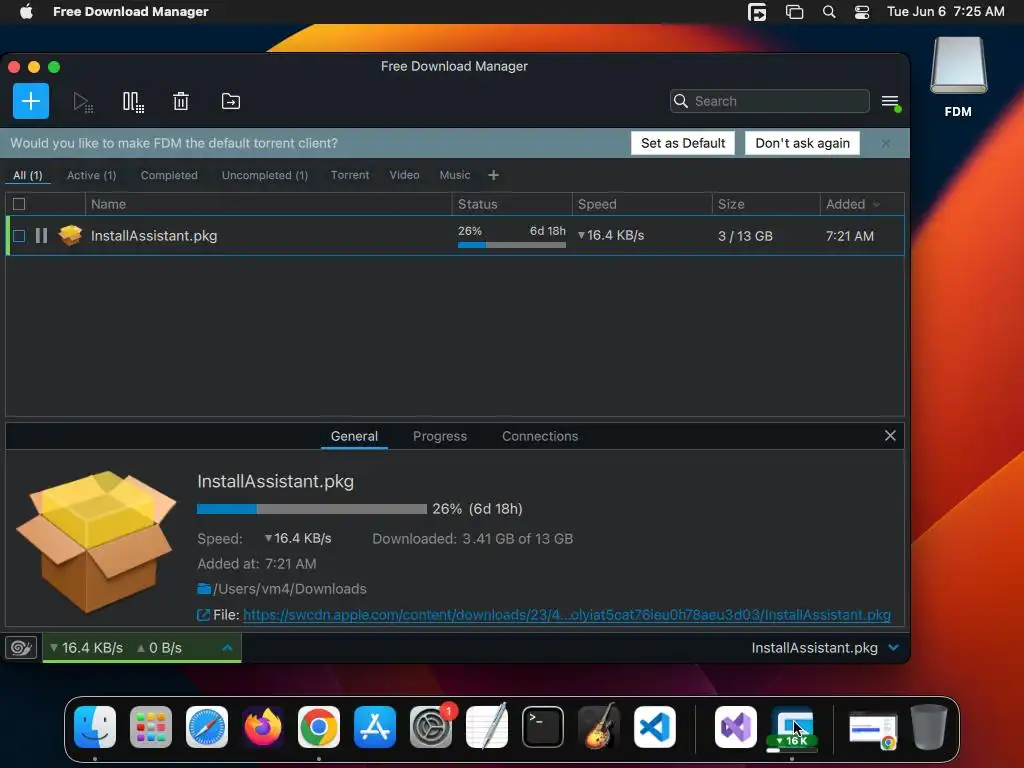Open Visual Studio Code from the Dock
The width and height of the screenshot is (1024, 768).
pos(654,727)
